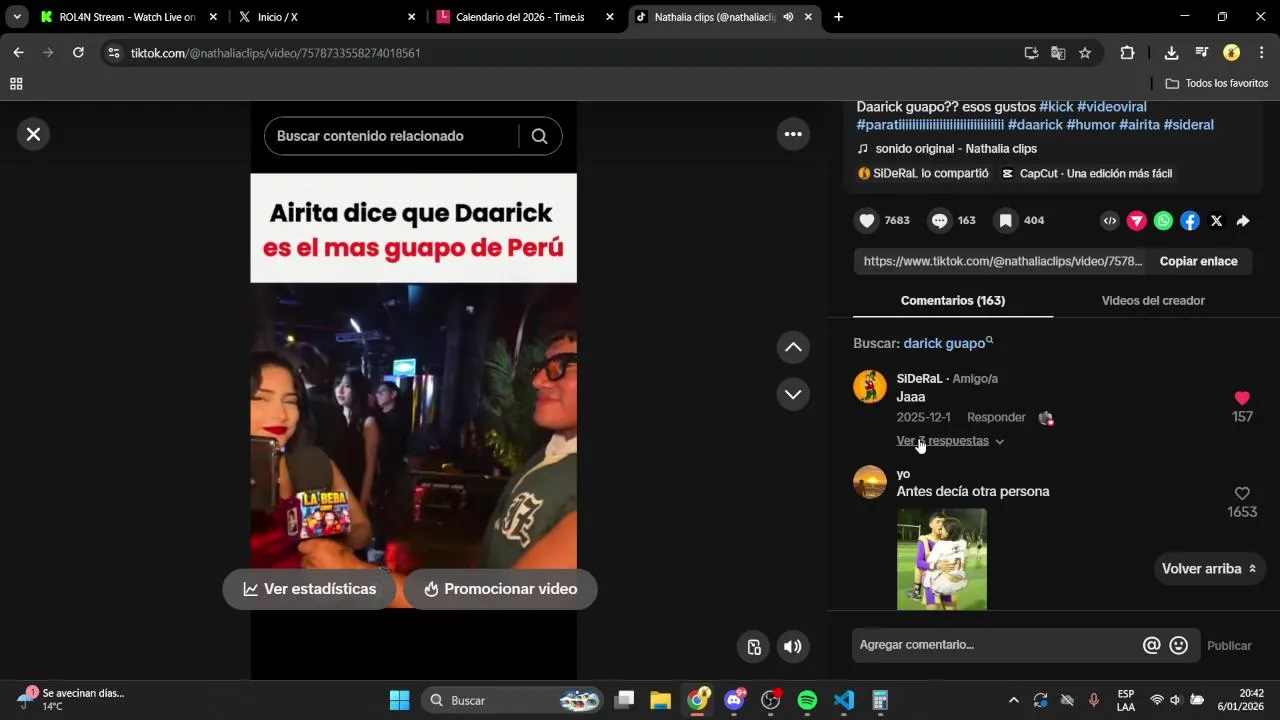1280x720 pixels.
Task: Like the 'Antes decía otra persona' comment
Action: pyautogui.click(x=1242, y=494)
